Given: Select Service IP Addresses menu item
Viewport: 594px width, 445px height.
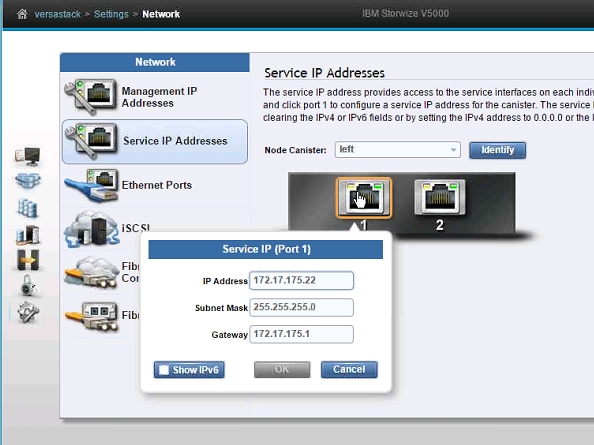Looking at the screenshot, I should tap(155, 142).
